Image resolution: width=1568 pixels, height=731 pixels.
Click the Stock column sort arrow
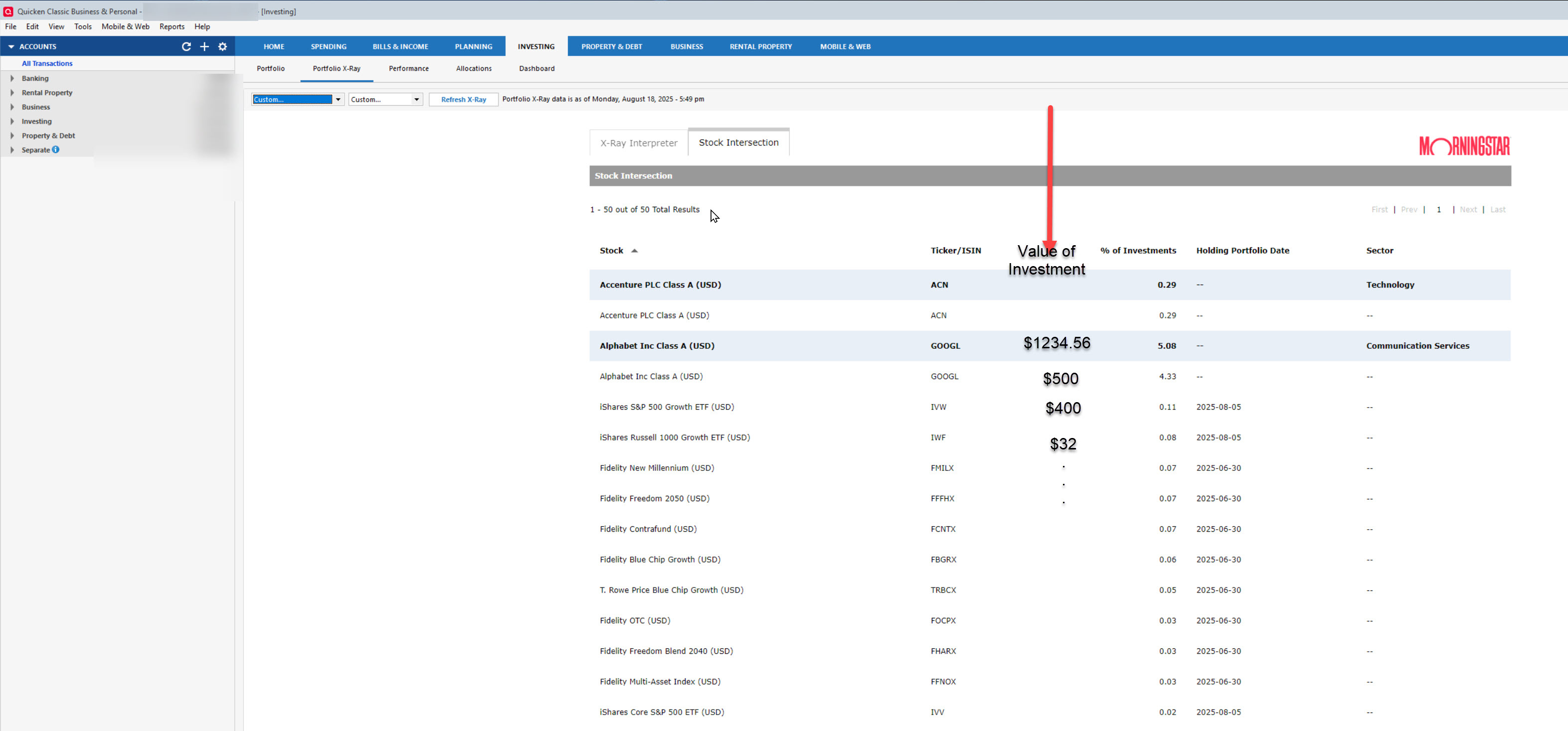coord(634,251)
